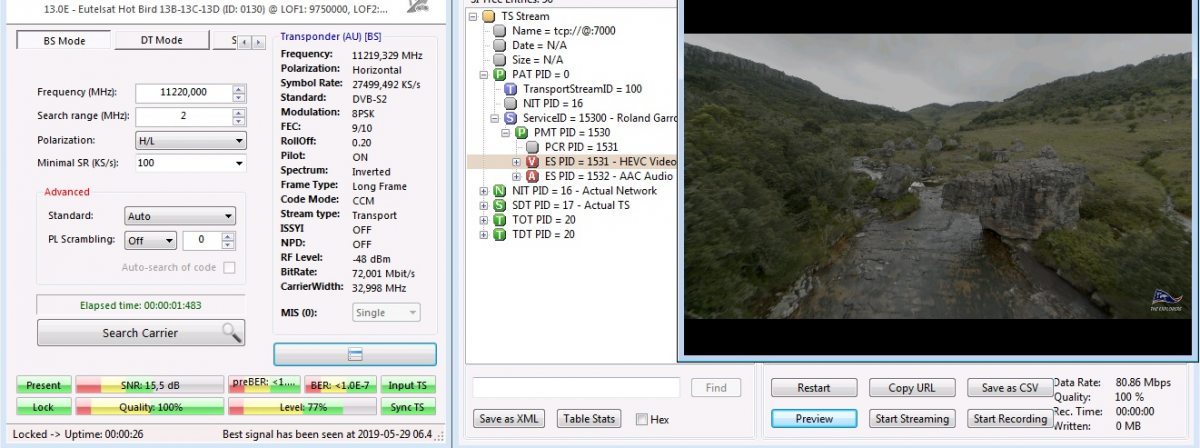
Task: Click the grey icon beside Date = N/A
Action: click(500, 46)
